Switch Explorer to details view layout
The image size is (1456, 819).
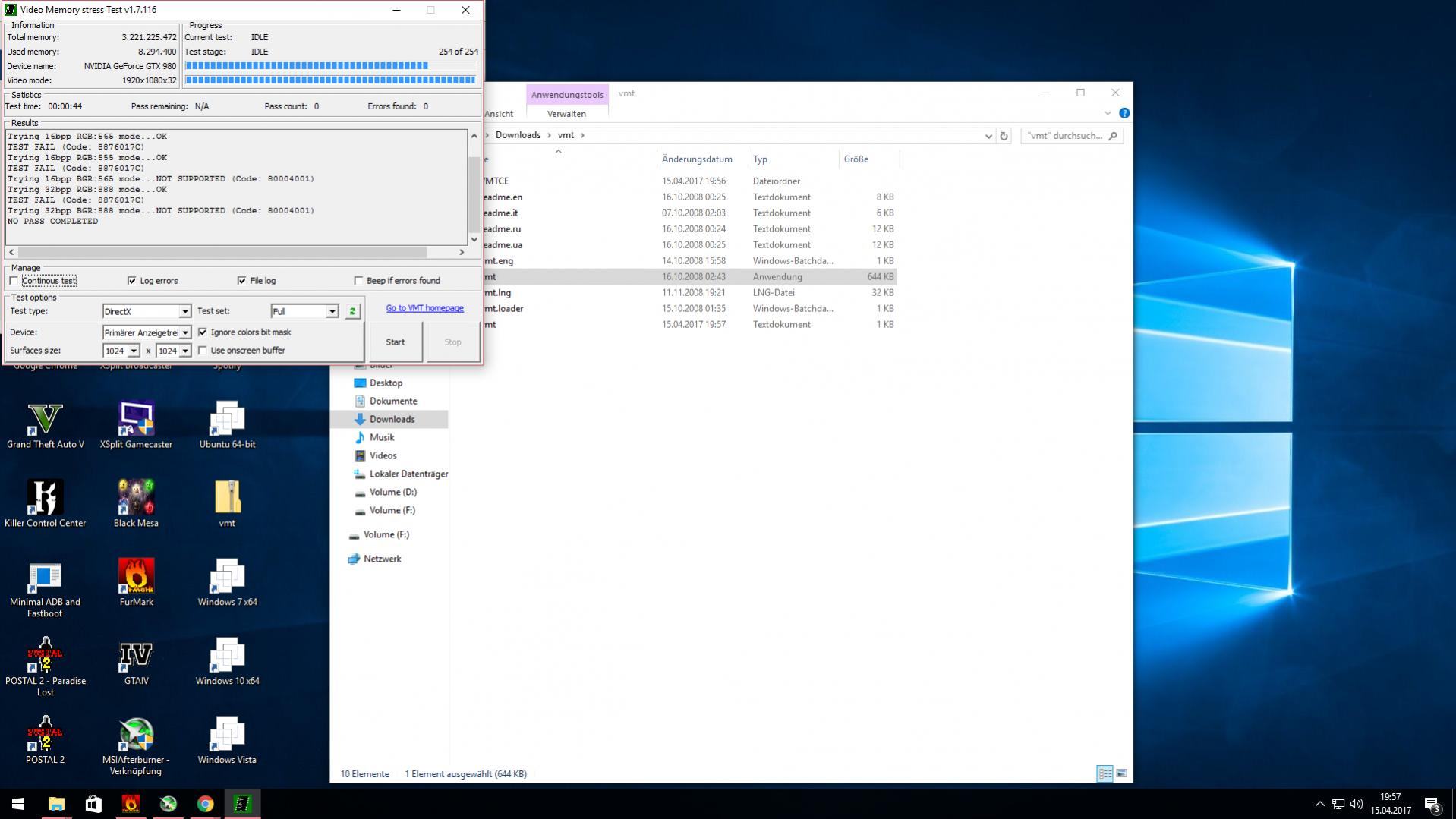click(1105, 773)
